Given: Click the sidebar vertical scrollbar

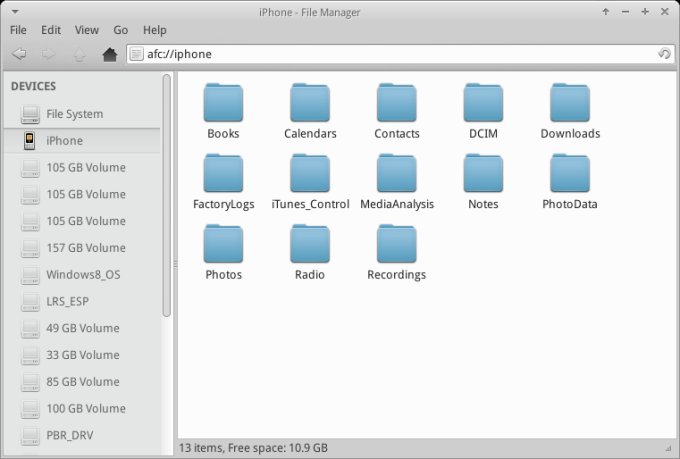Looking at the screenshot, I should click(x=166, y=200).
